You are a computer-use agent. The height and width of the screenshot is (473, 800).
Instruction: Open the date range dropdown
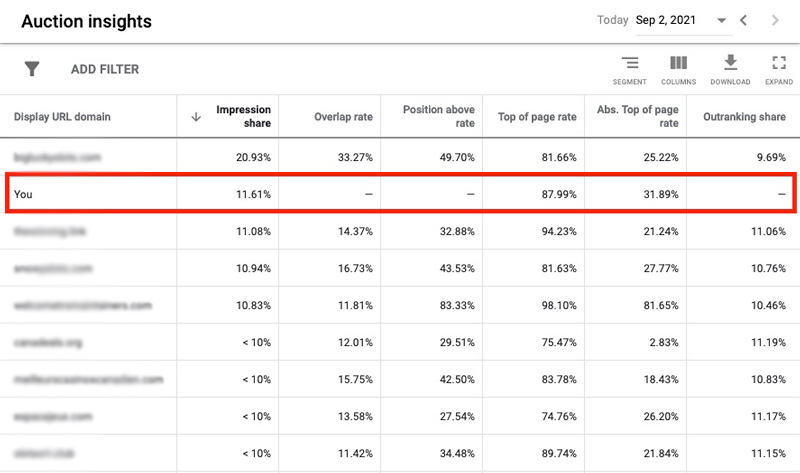coord(722,20)
